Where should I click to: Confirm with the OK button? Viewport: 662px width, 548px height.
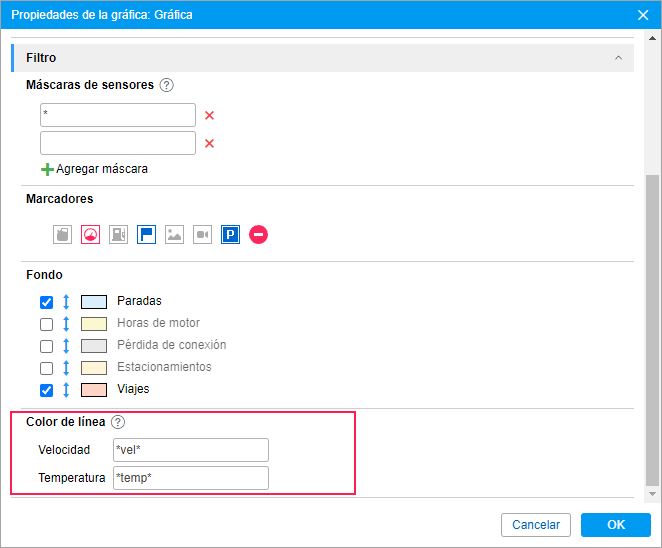(x=616, y=525)
